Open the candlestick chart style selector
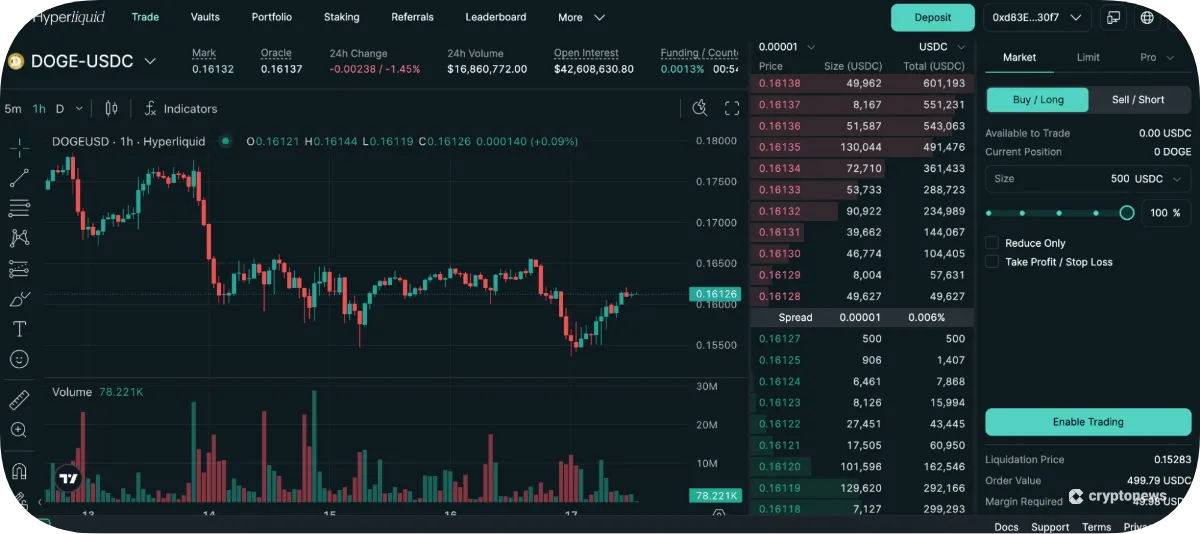This screenshot has height=534, width=1200. tap(111, 109)
